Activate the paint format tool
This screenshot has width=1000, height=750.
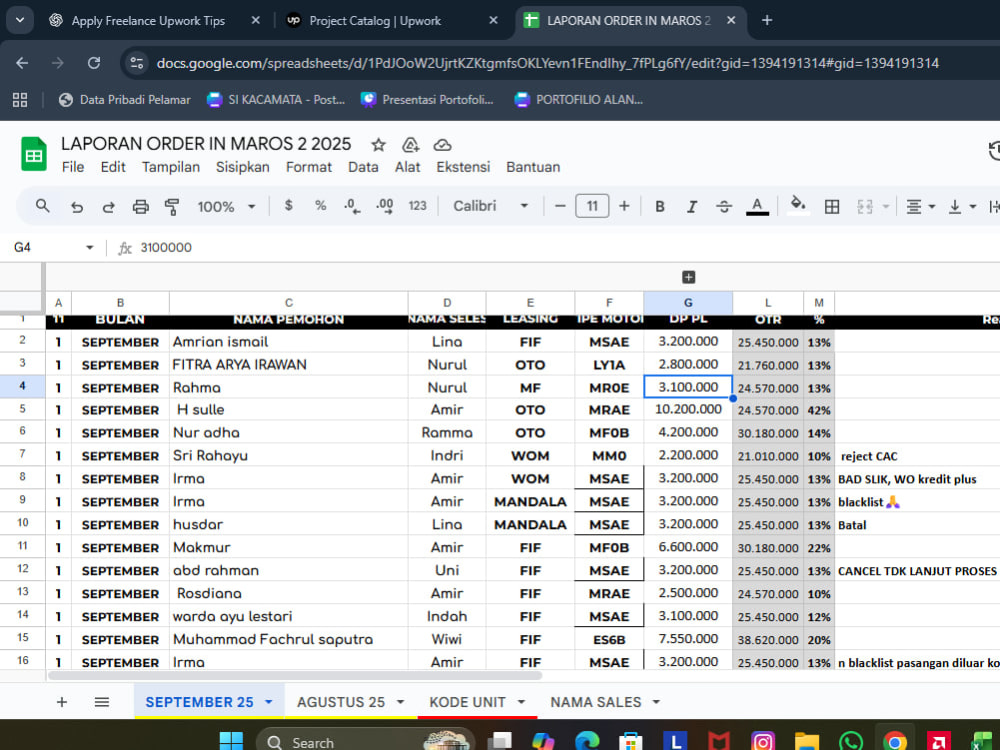click(172, 207)
